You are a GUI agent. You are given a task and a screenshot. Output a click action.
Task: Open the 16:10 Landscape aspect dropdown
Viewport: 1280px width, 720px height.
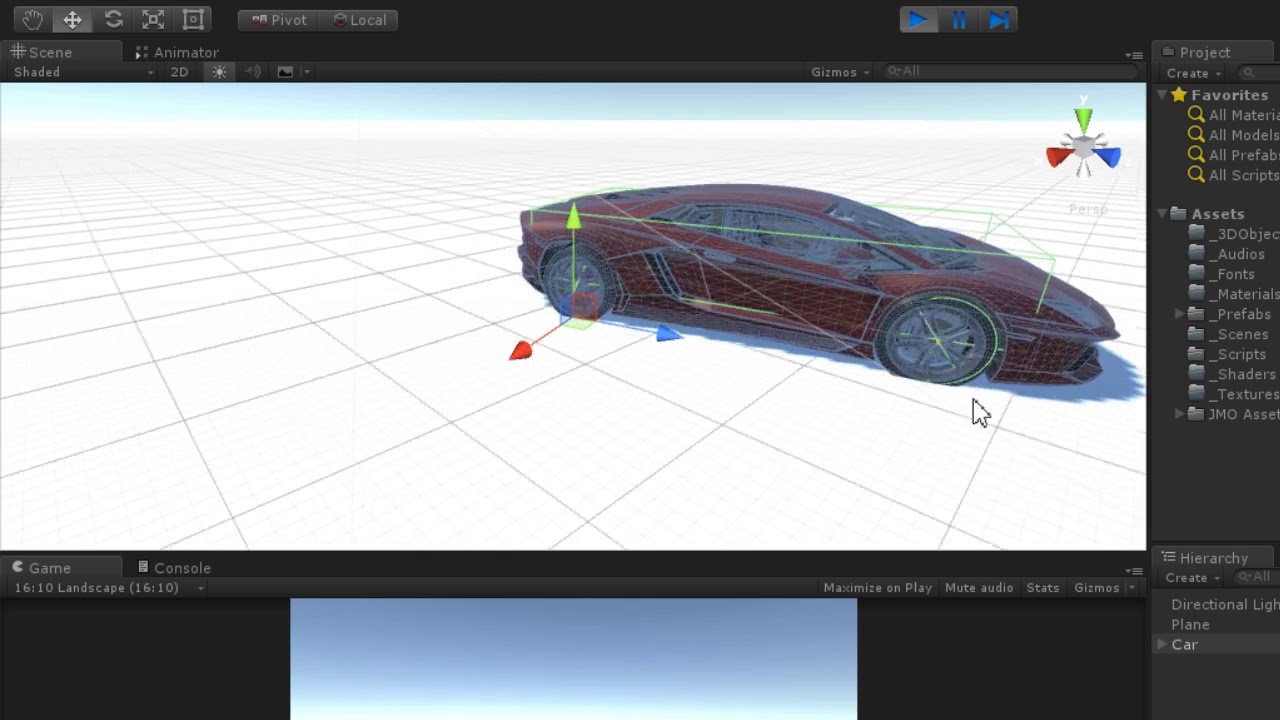click(108, 588)
